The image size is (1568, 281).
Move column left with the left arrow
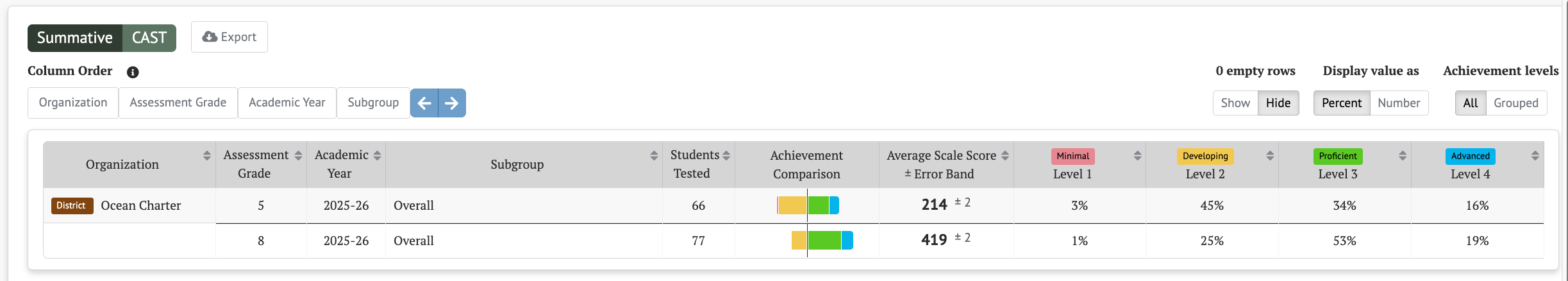(x=424, y=103)
